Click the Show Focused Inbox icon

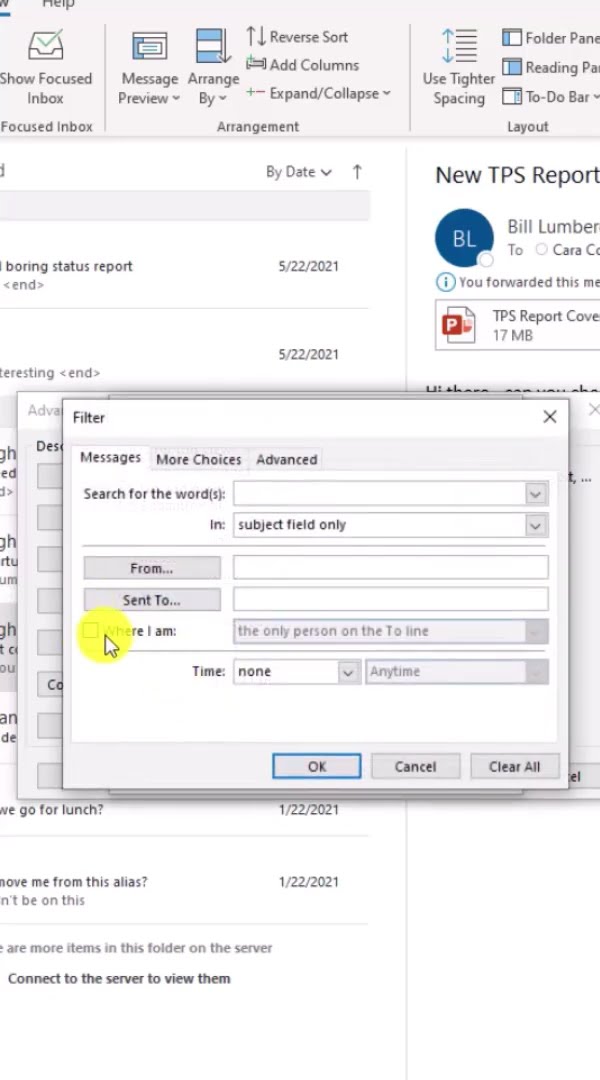(45, 45)
